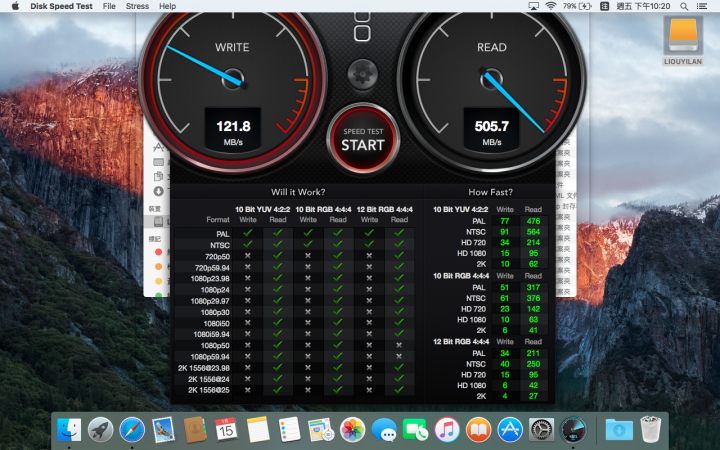
Task: Click the 720p50 format row label
Action: (217, 256)
